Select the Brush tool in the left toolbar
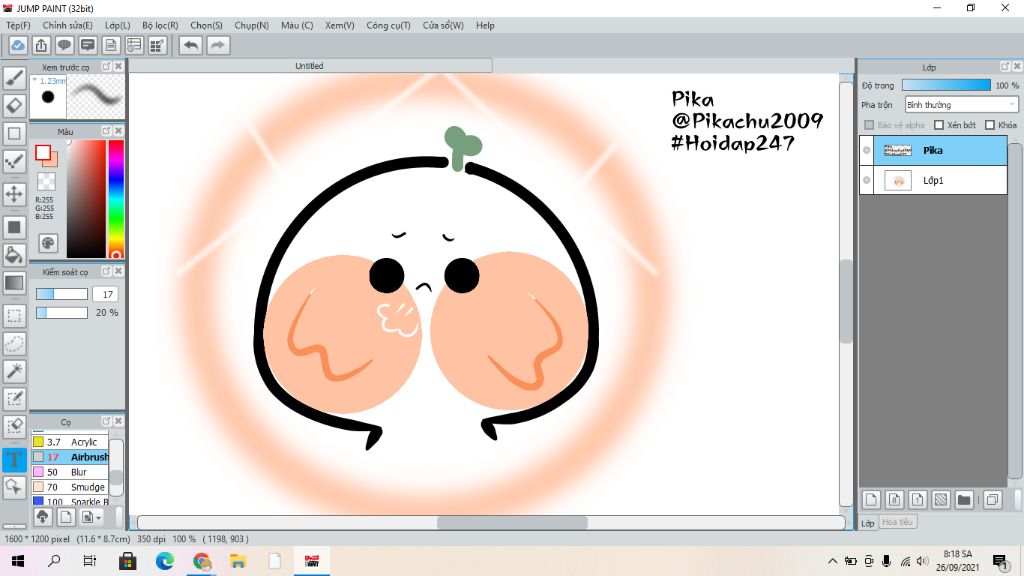This screenshot has height=576, width=1024. coord(14,78)
